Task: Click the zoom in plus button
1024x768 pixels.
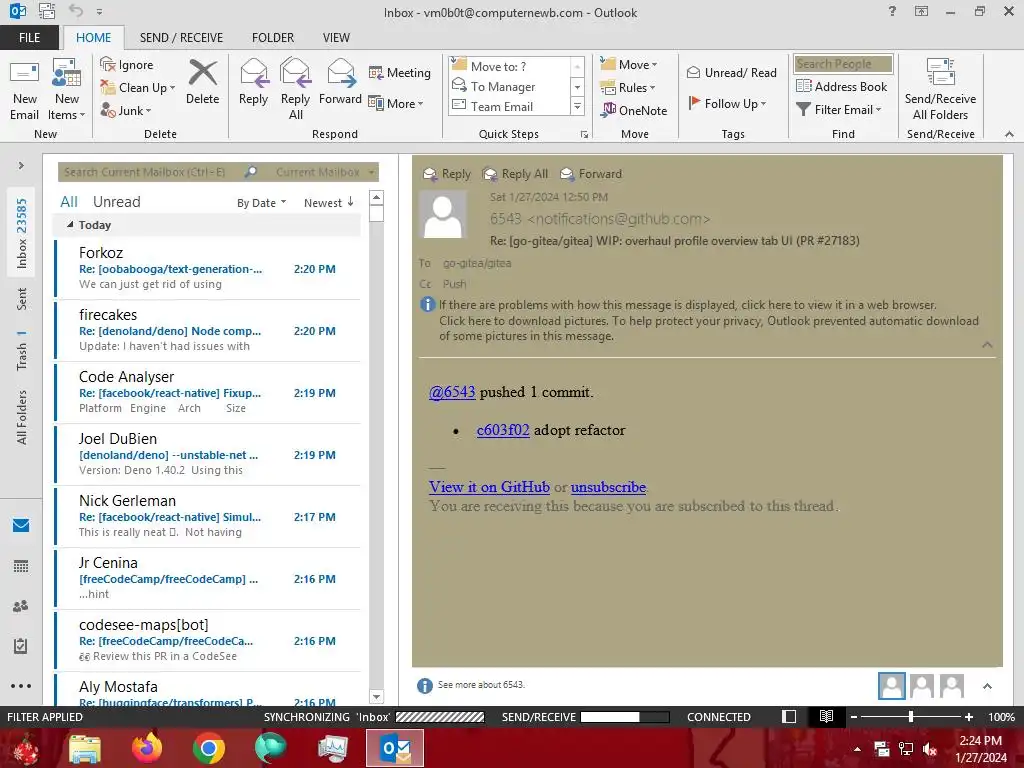Action: (x=969, y=717)
